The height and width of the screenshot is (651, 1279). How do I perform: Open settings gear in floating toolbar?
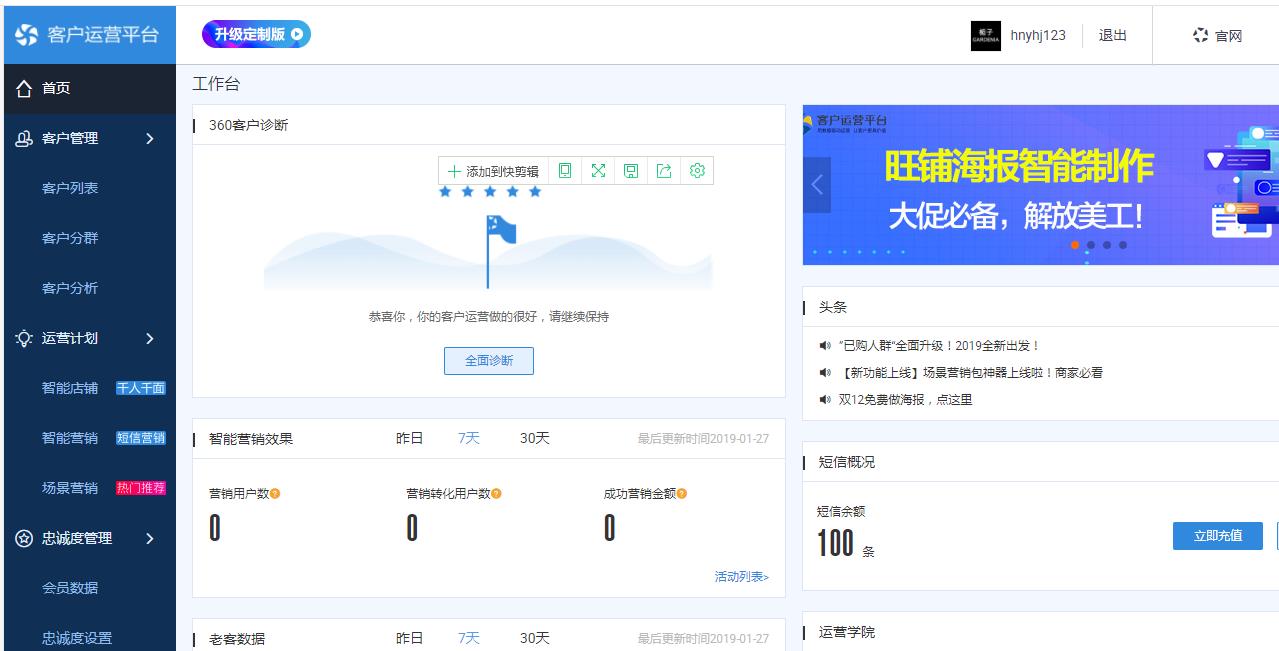click(697, 171)
